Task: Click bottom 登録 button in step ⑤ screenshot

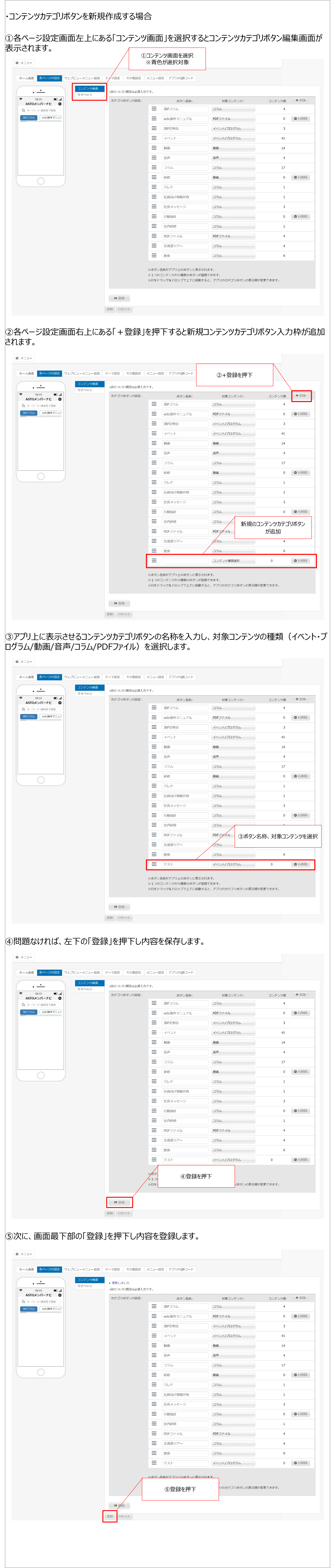Action: [110, 1516]
